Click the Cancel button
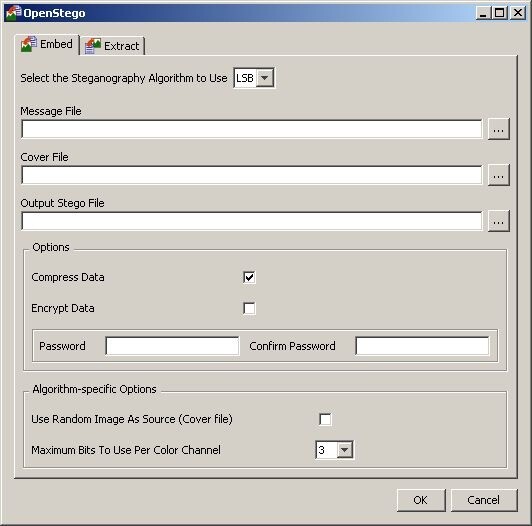 484,500
